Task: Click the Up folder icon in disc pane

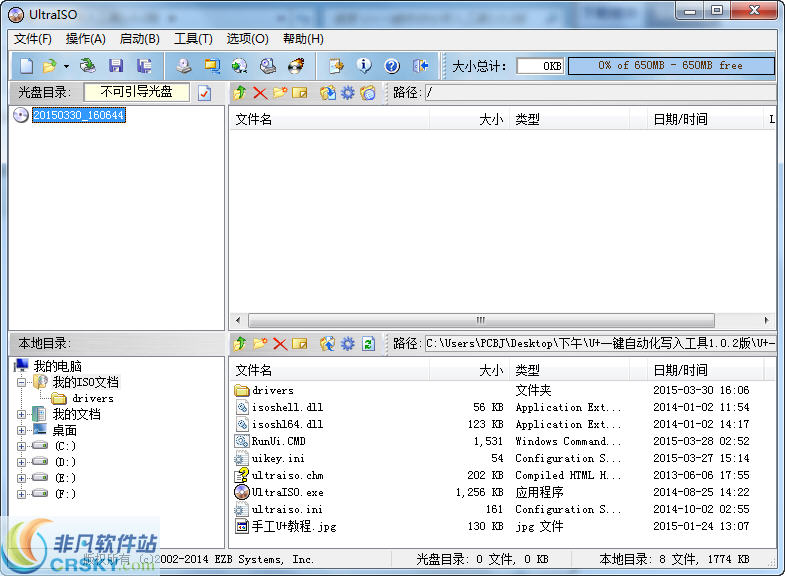Action: pyautogui.click(x=240, y=93)
